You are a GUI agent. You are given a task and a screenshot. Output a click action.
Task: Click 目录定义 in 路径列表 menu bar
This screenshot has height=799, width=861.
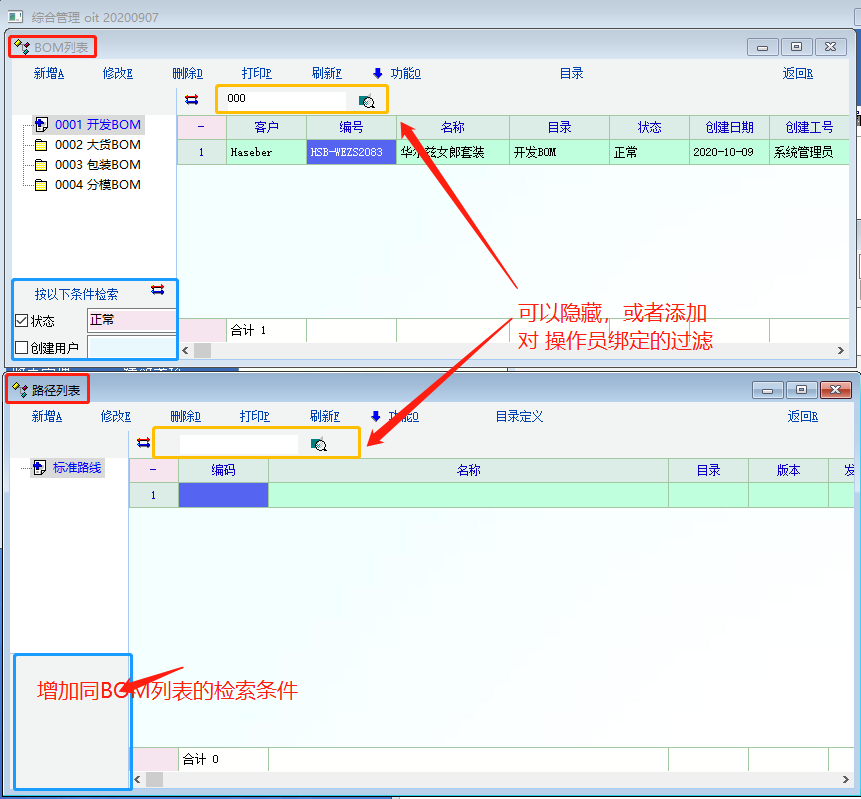[x=519, y=416]
